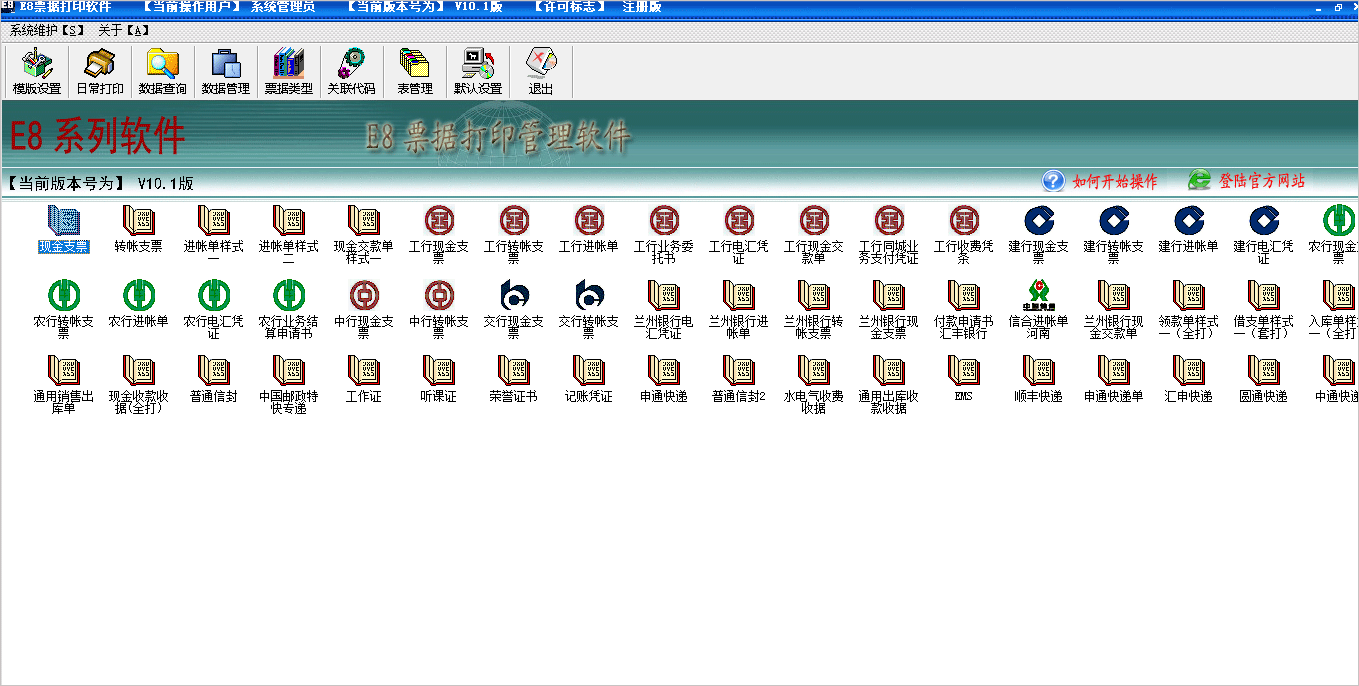The height and width of the screenshot is (686, 1359).
Task: Select 工行同城业务支付凭证 icon
Action: [888, 234]
